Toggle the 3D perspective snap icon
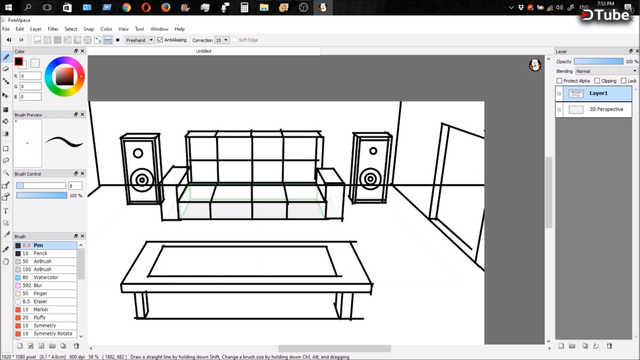640x360 pixels. (108, 40)
